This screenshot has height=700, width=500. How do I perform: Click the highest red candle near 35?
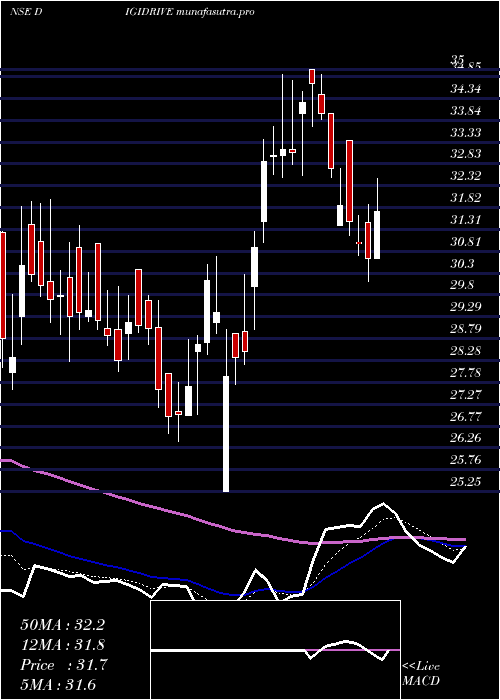coord(312,76)
